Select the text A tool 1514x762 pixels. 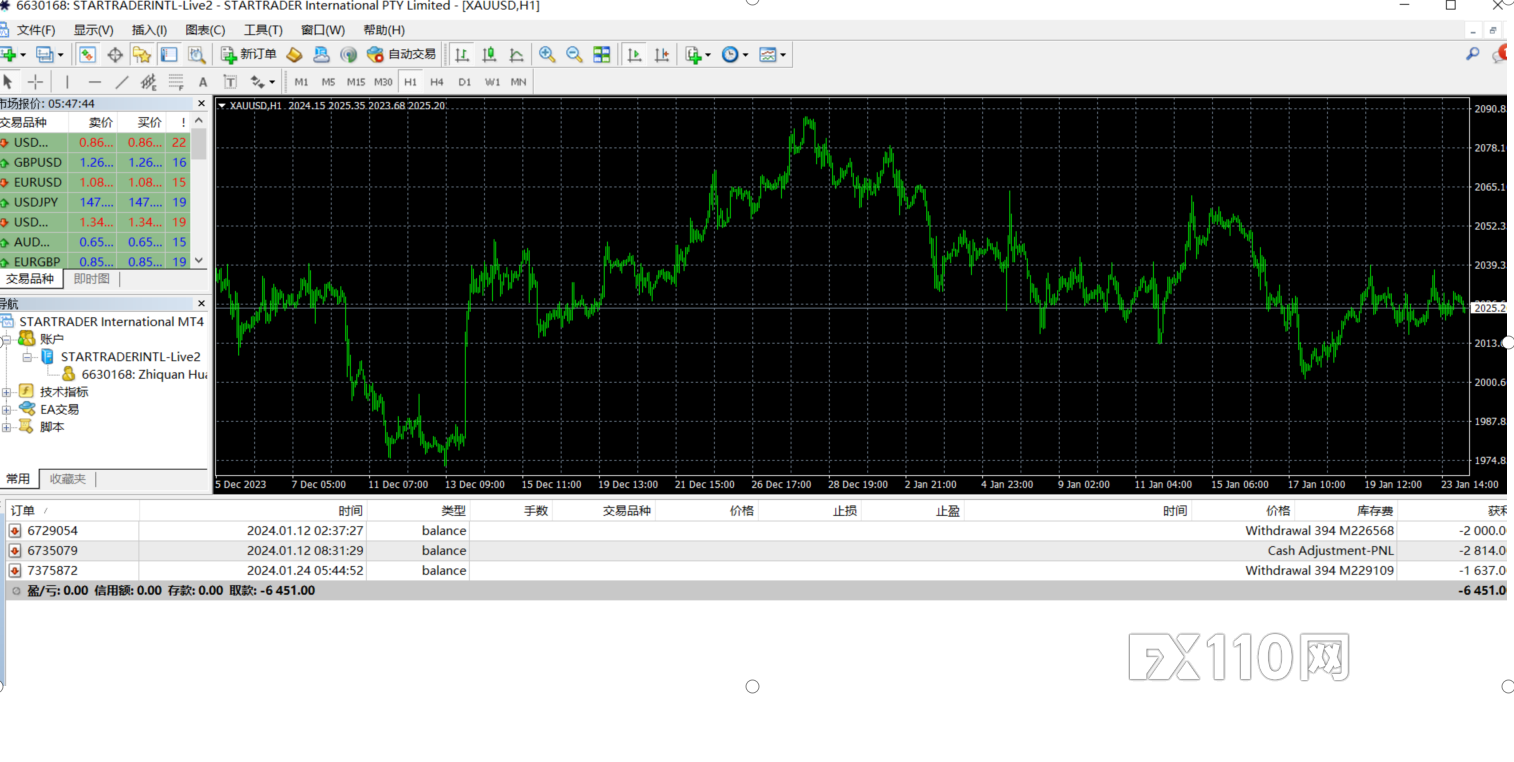(203, 82)
